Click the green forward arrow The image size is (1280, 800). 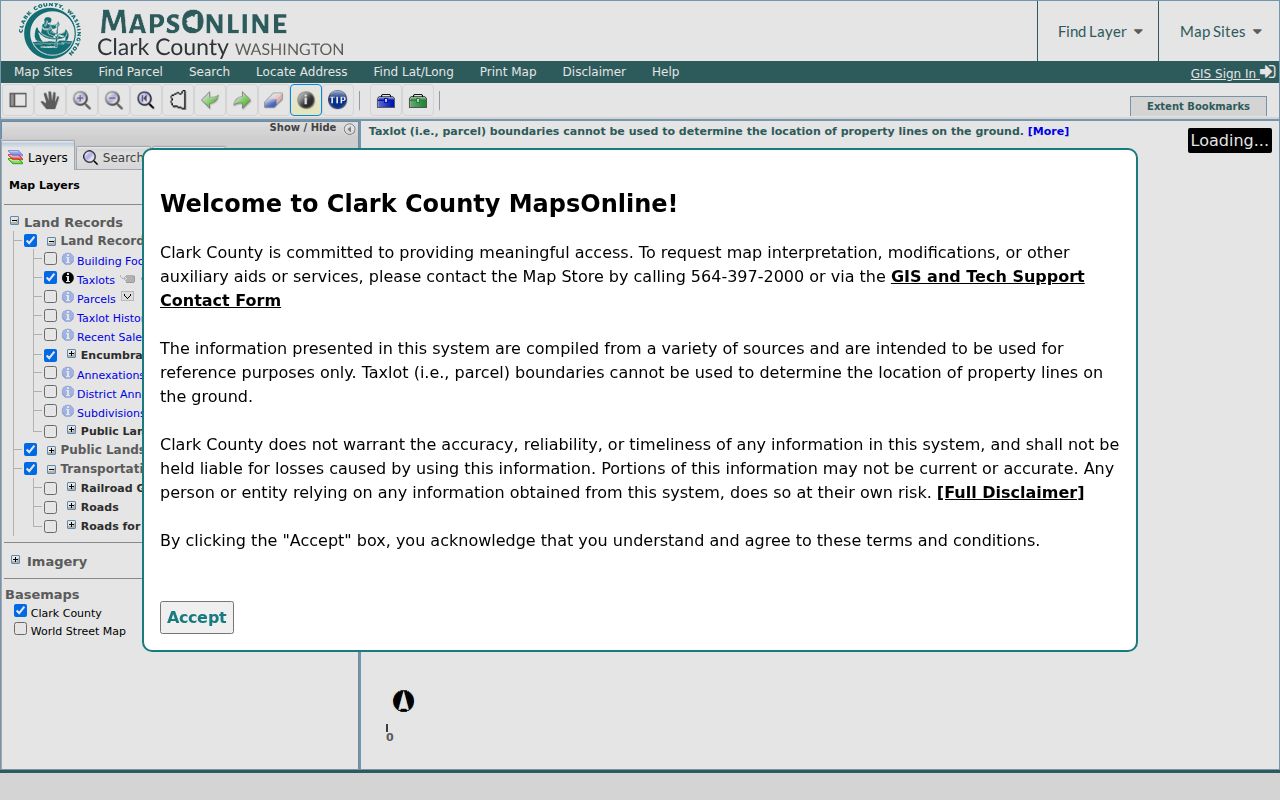(x=242, y=100)
